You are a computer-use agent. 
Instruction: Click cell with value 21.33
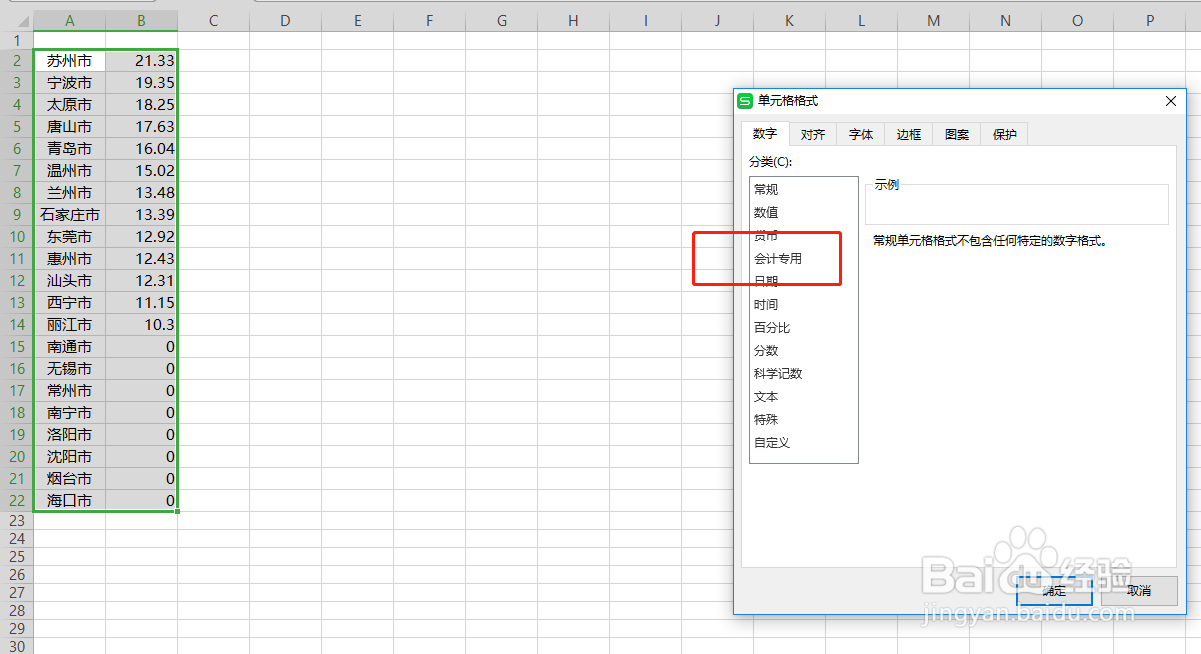click(141, 60)
